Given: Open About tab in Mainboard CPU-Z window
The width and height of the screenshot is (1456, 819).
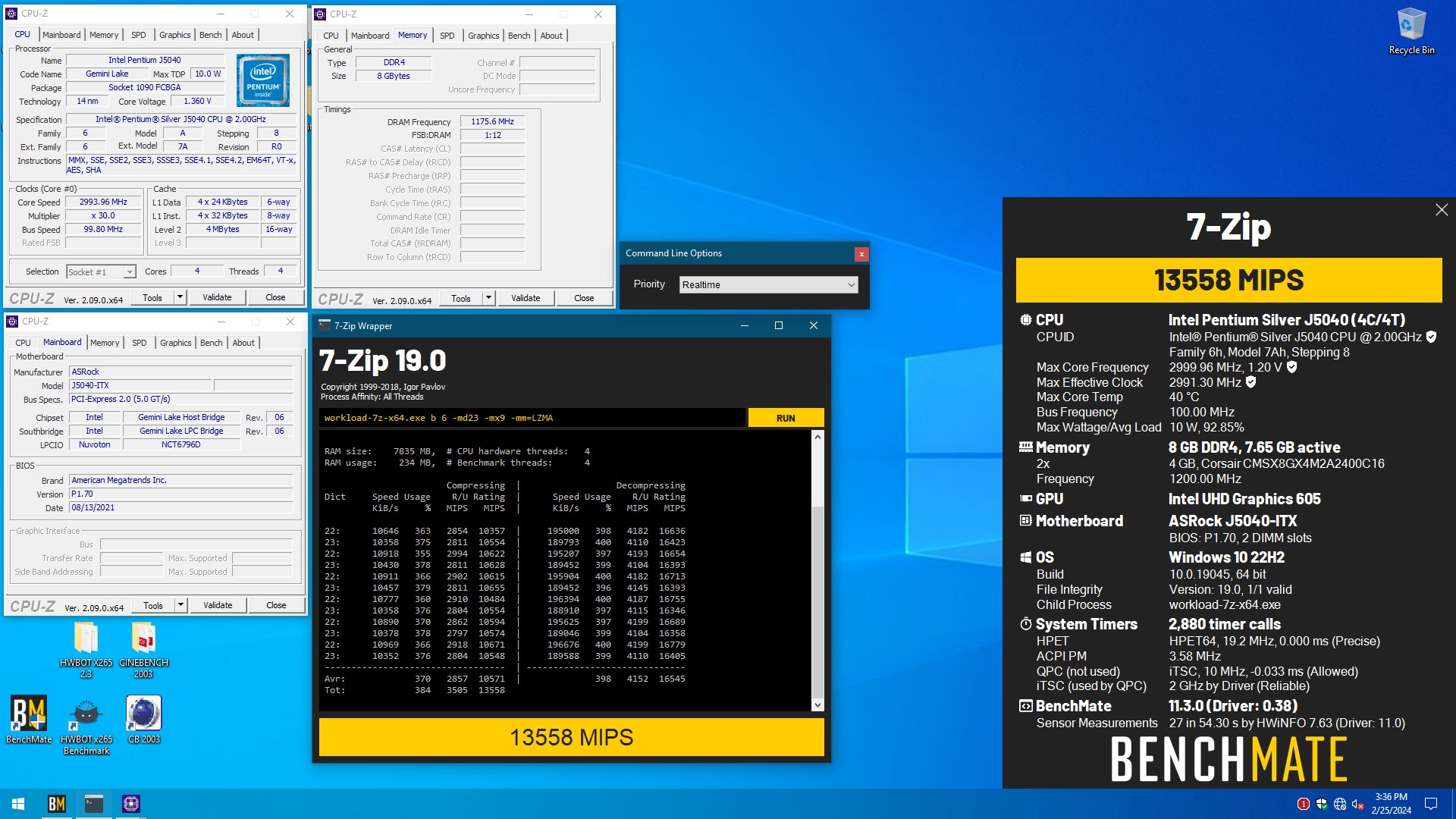Looking at the screenshot, I should pos(243,343).
